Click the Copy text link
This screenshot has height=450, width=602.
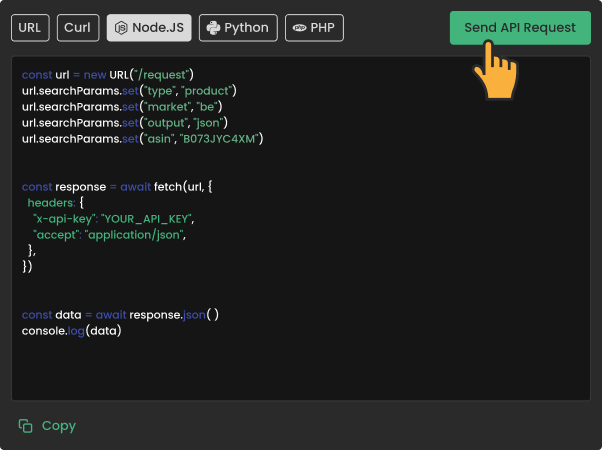tap(59, 426)
